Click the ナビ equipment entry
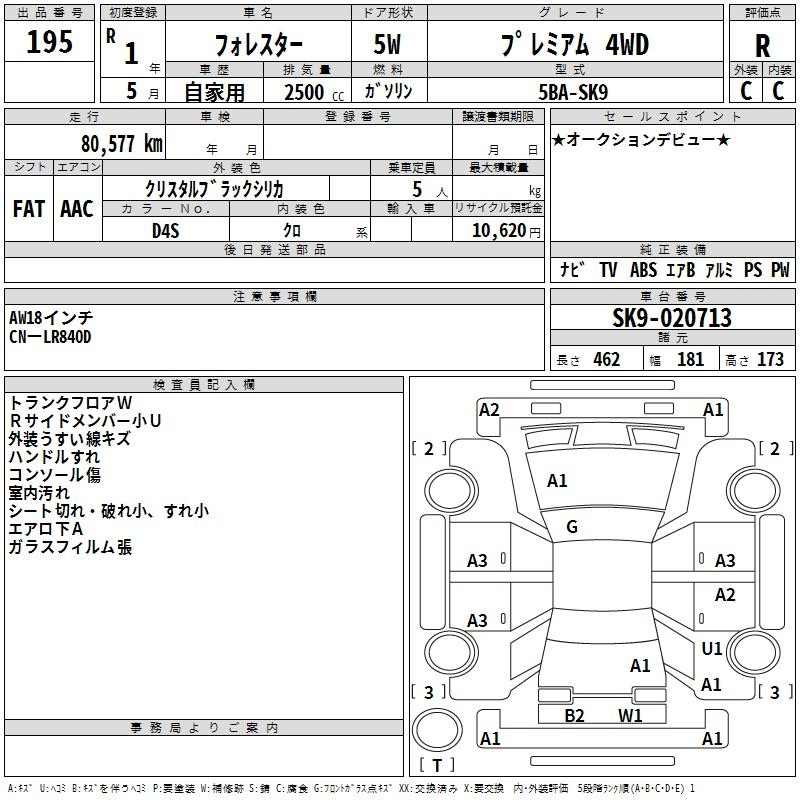Viewport: 800px width, 800px height. [x=572, y=269]
